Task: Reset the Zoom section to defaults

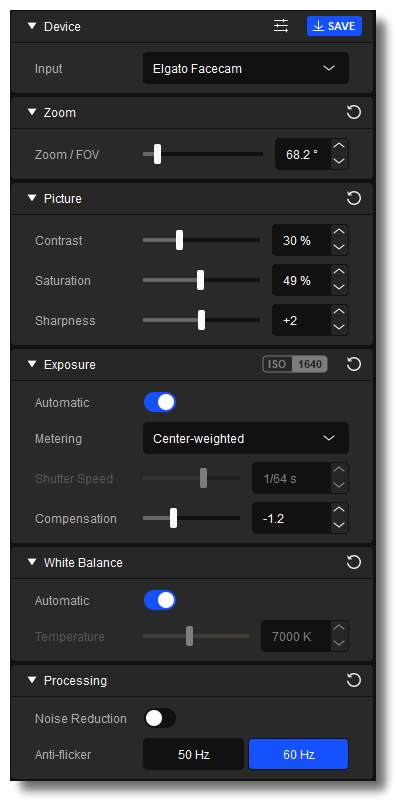Action: pos(354,112)
